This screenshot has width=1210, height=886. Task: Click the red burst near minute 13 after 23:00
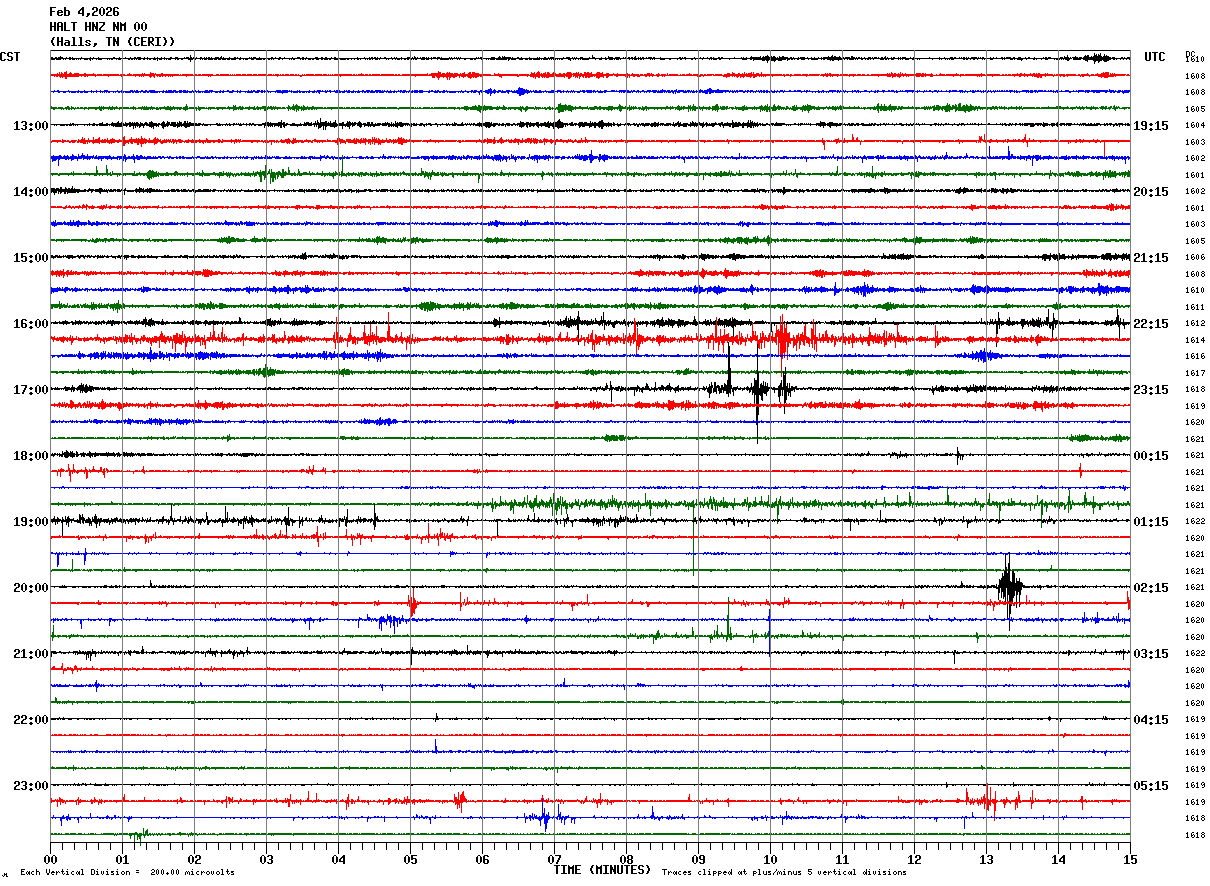(x=990, y=800)
